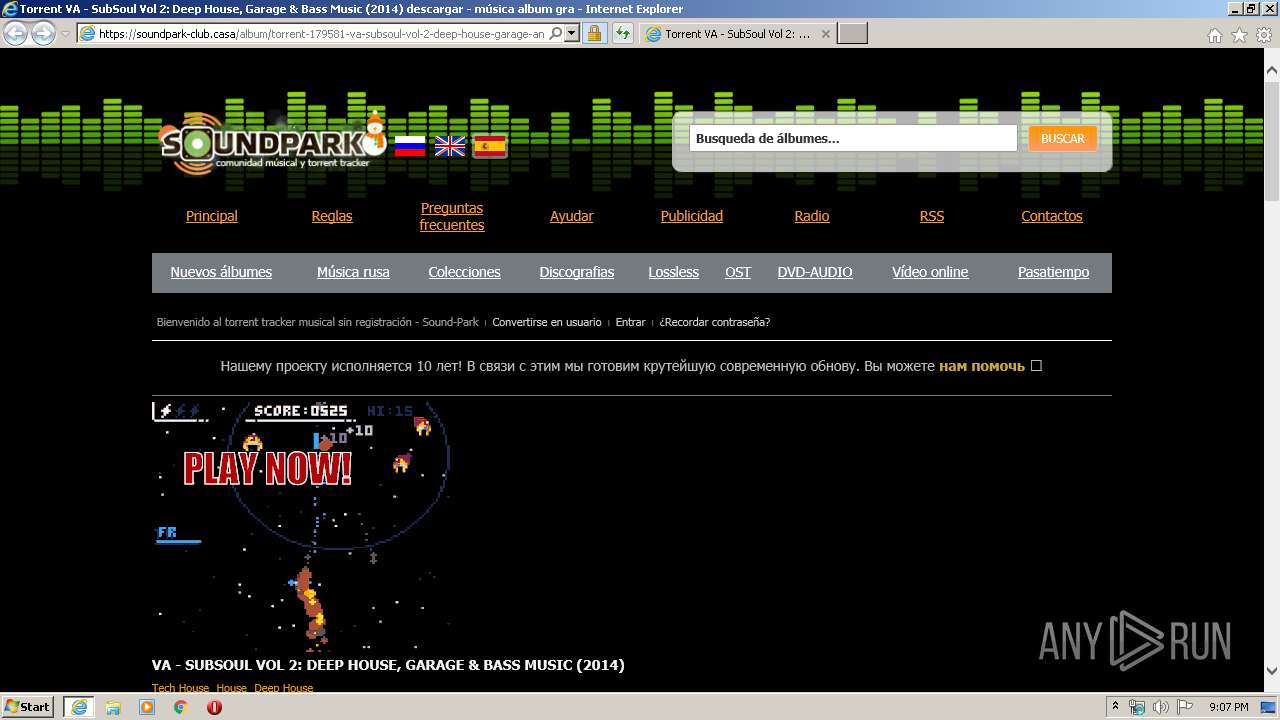Screen dimensions: 1280x720
Task: Open the Principal link
Action: pyautogui.click(x=212, y=216)
